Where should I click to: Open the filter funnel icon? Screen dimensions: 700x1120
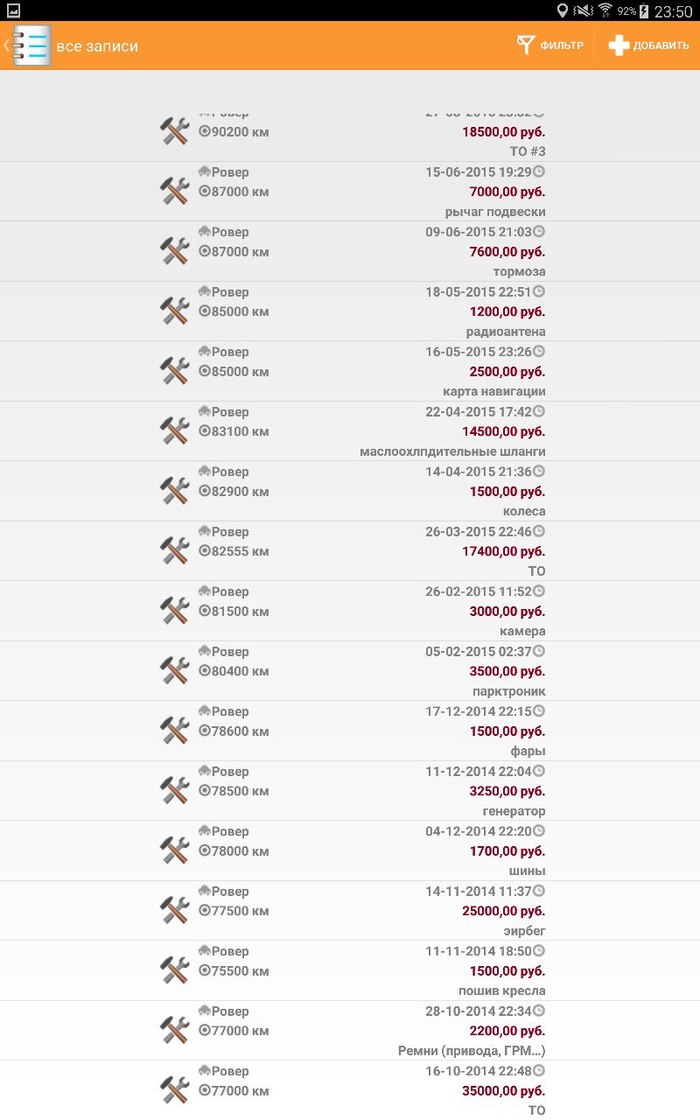[526, 45]
